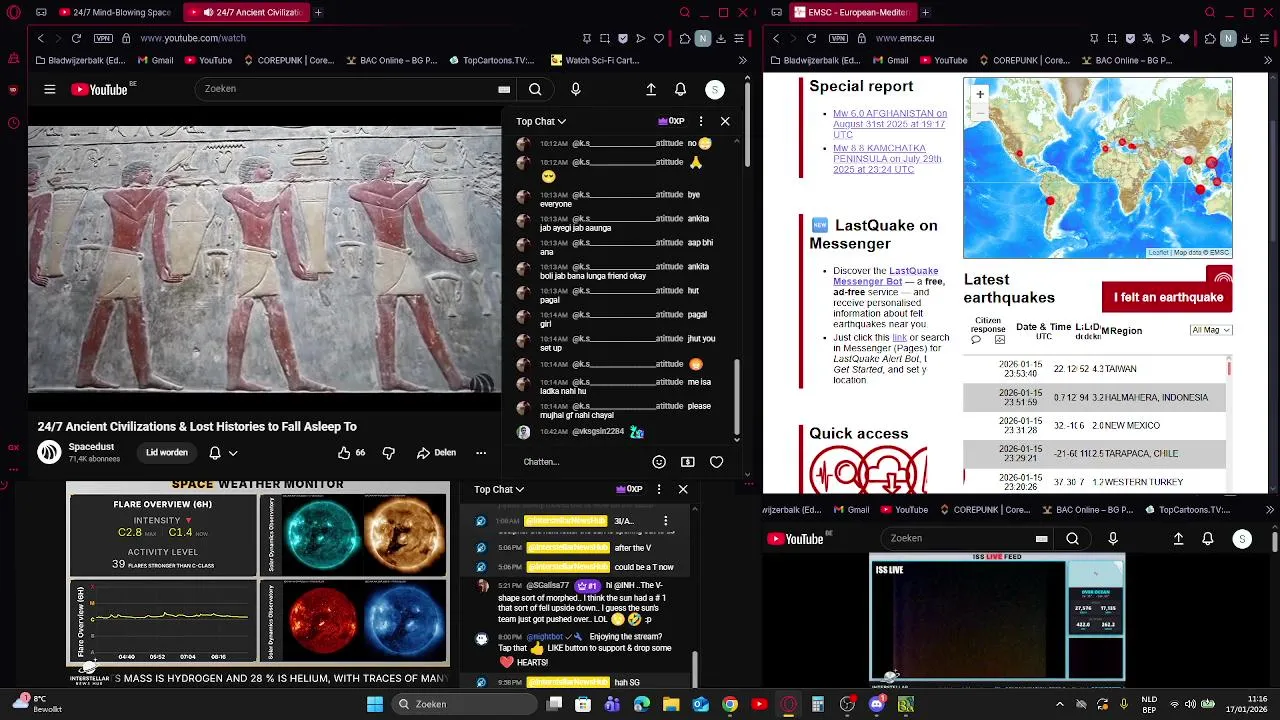Open the account avatar 'S' in top YouTube window

714,89
